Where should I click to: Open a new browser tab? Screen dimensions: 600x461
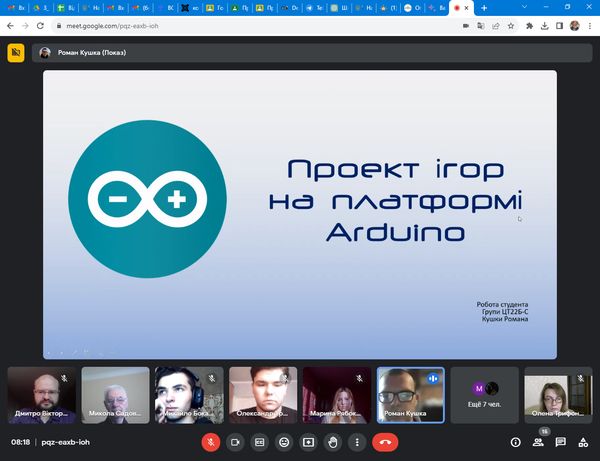tap(484, 7)
